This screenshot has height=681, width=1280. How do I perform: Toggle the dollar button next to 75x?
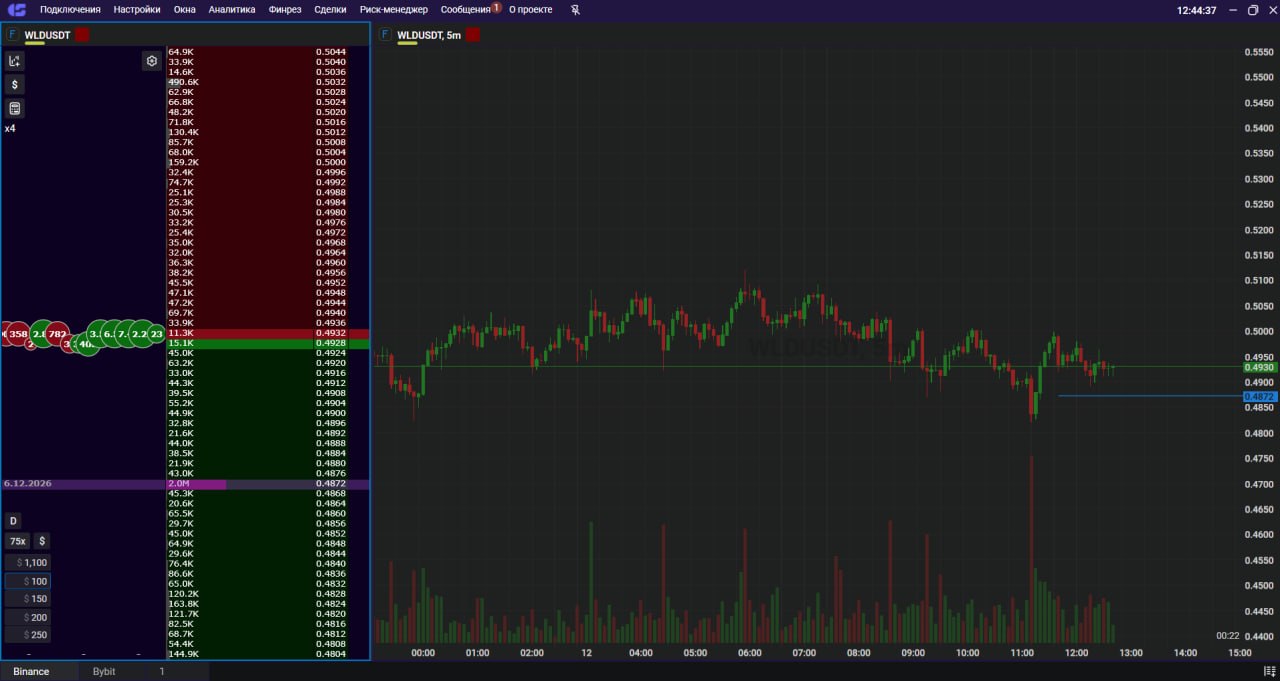[42, 541]
